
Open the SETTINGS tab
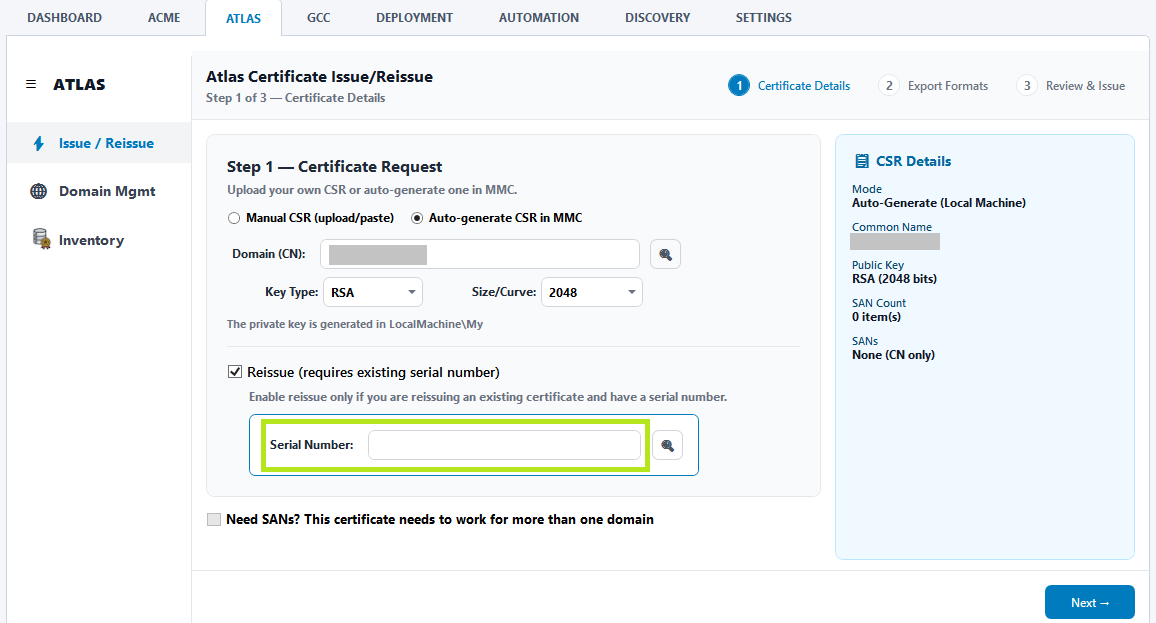click(764, 18)
